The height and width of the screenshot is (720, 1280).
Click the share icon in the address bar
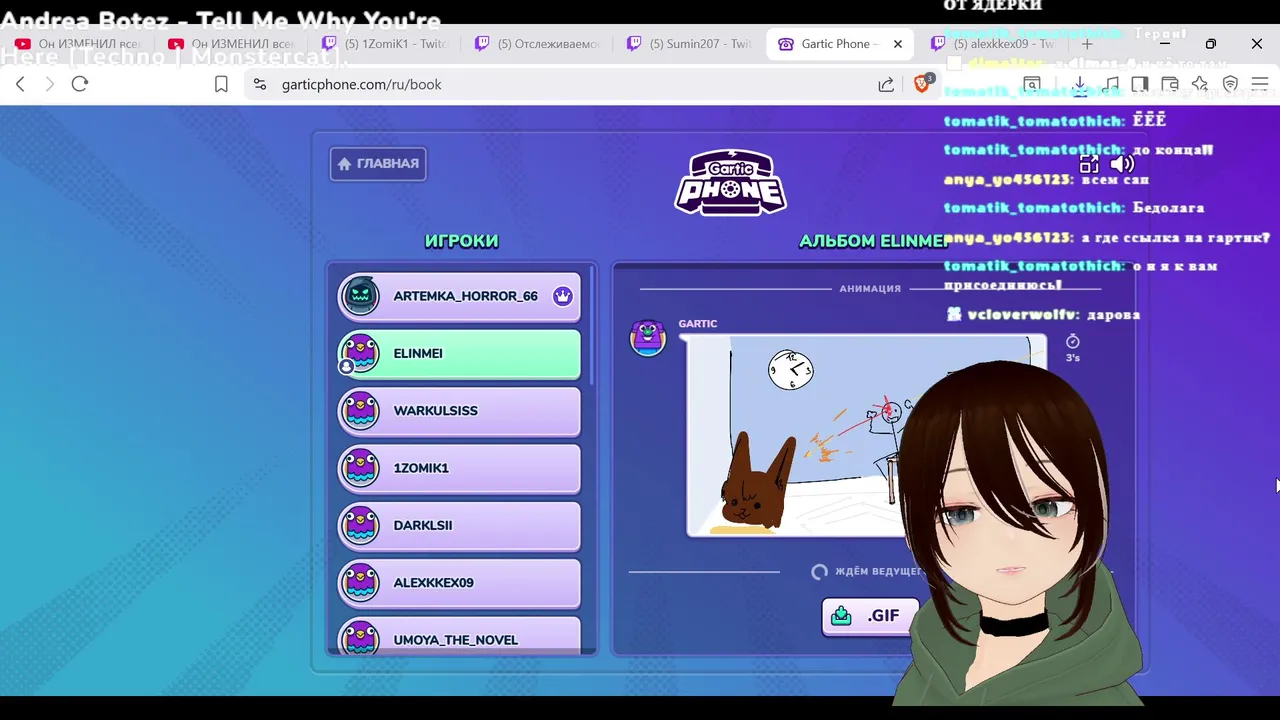click(x=886, y=84)
